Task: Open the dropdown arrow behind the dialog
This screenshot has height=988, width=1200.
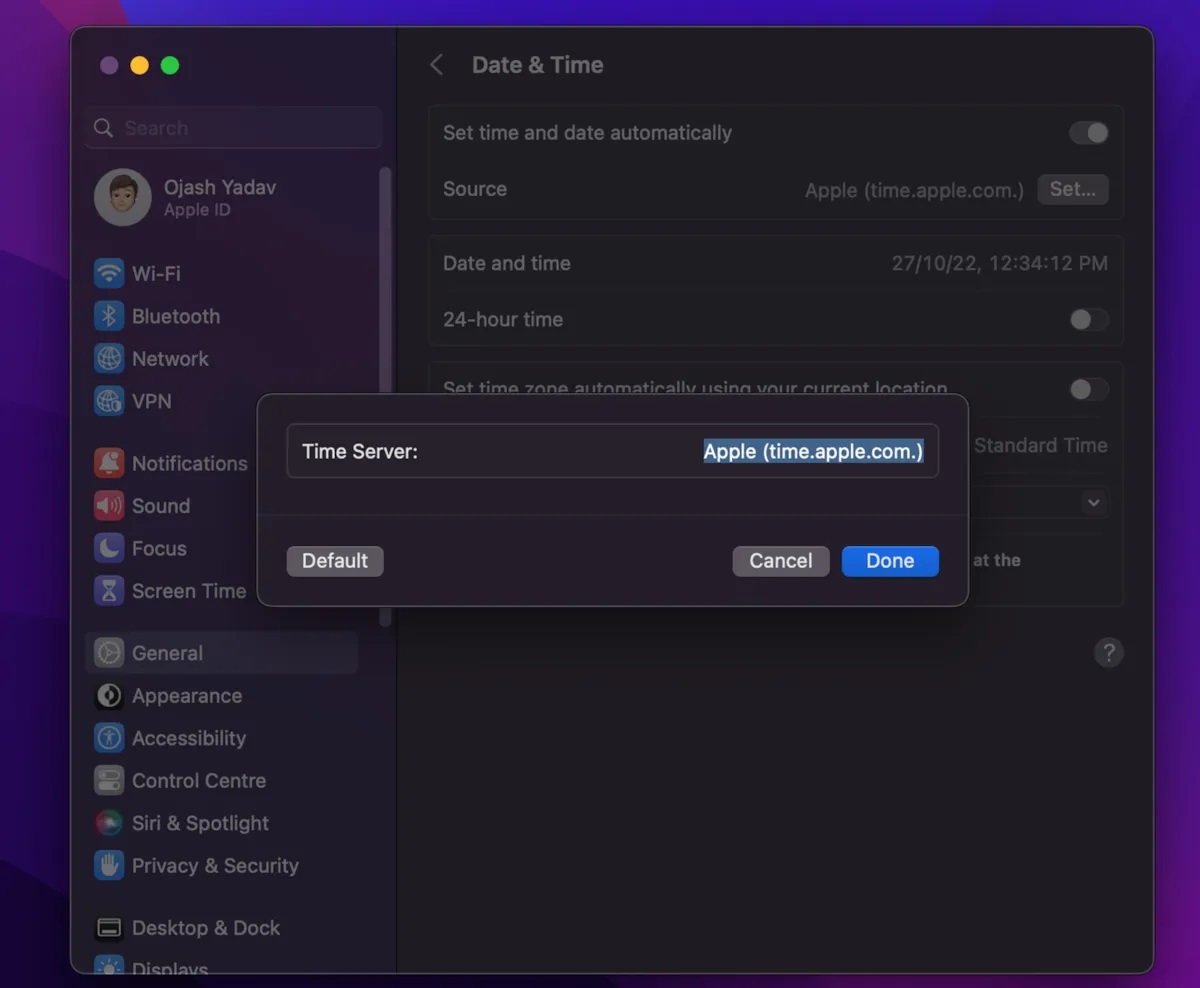Action: click(1093, 502)
